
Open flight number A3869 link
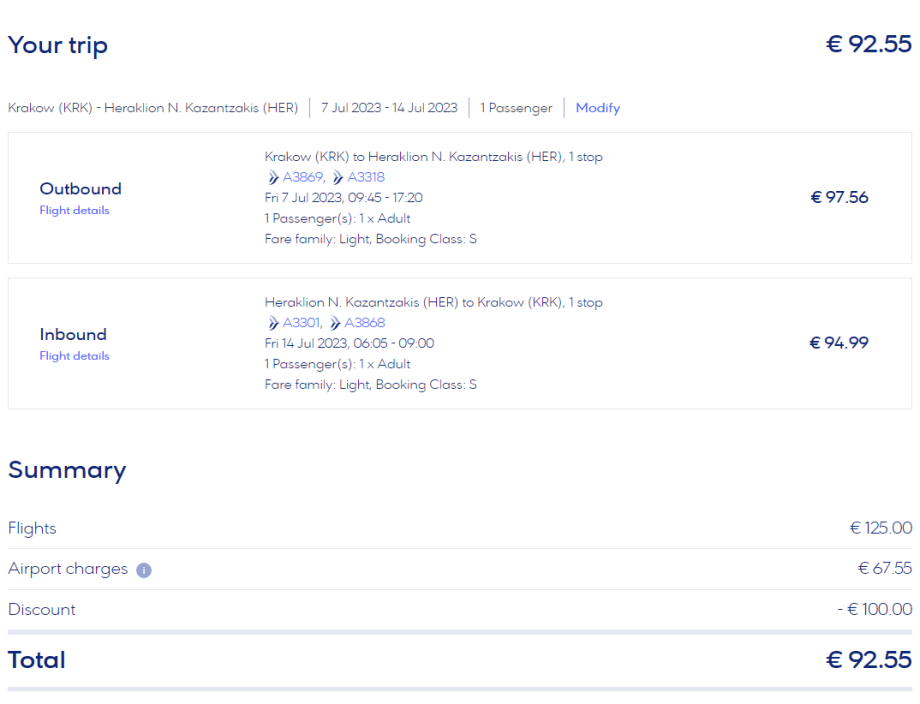(304, 178)
